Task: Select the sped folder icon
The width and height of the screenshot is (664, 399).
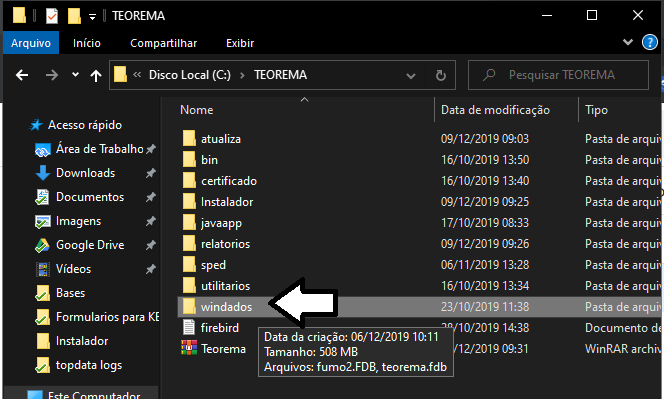Action: pyautogui.click(x=189, y=265)
